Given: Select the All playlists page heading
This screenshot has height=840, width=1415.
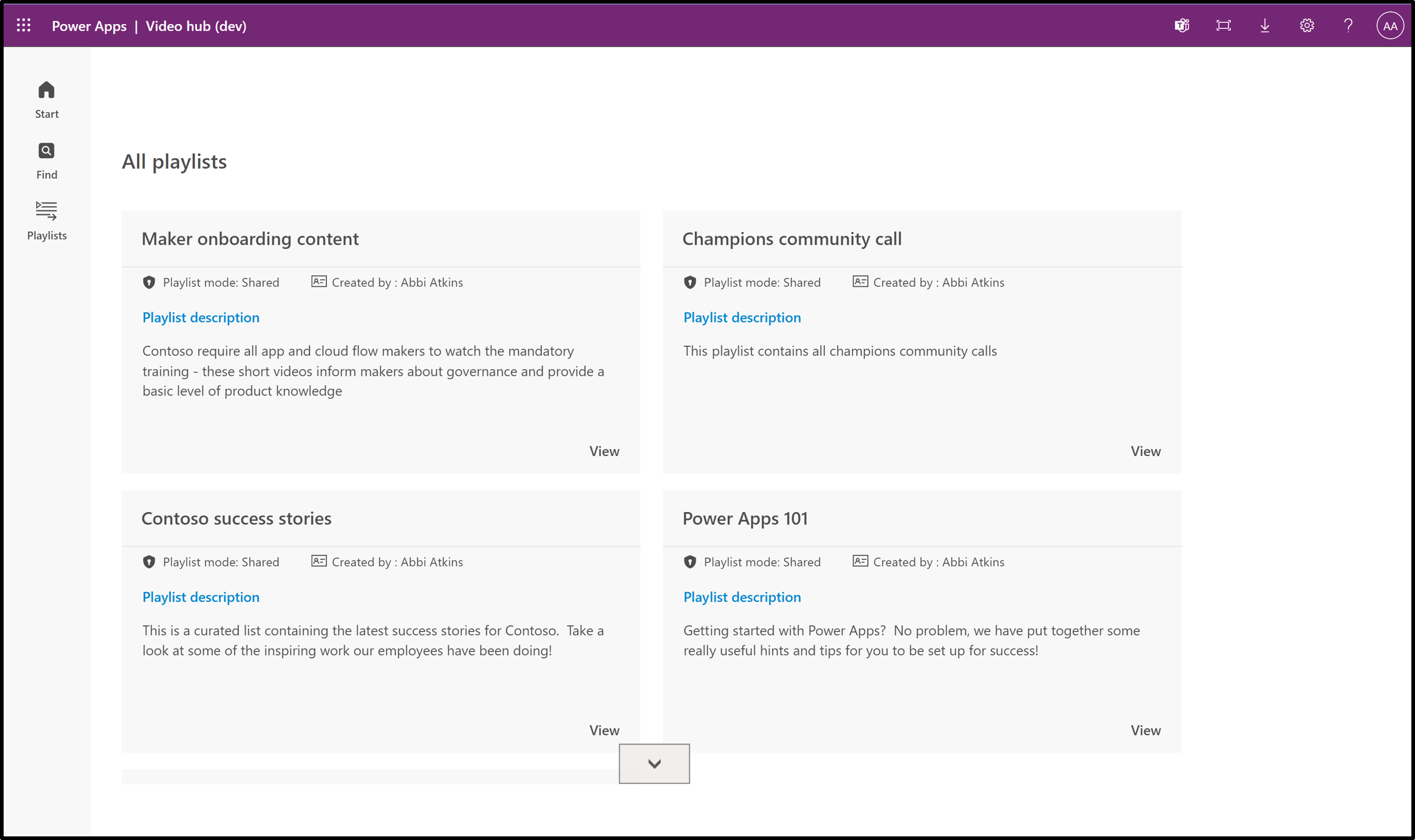Looking at the screenshot, I should [174, 160].
